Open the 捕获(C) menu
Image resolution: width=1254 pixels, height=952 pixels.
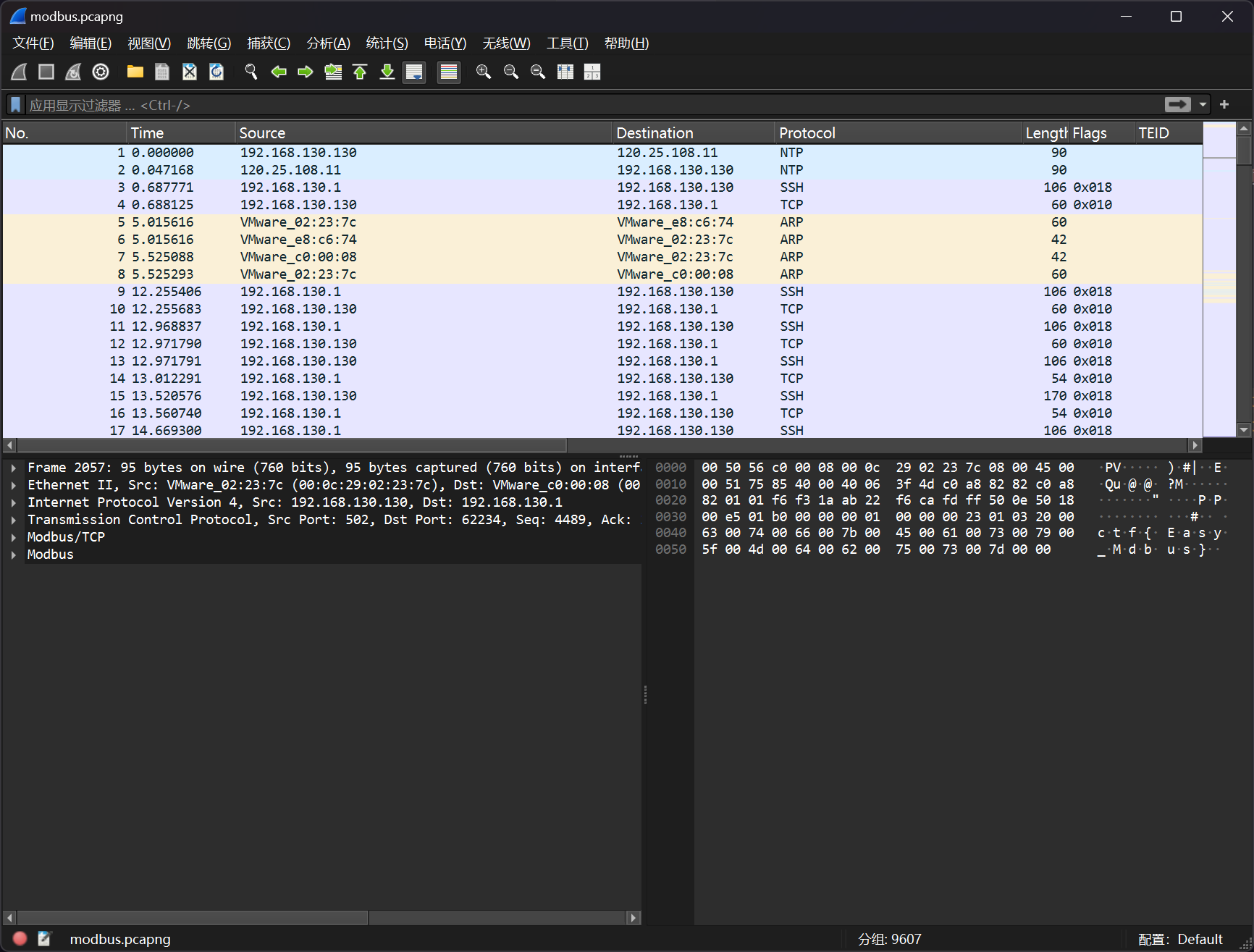click(269, 43)
